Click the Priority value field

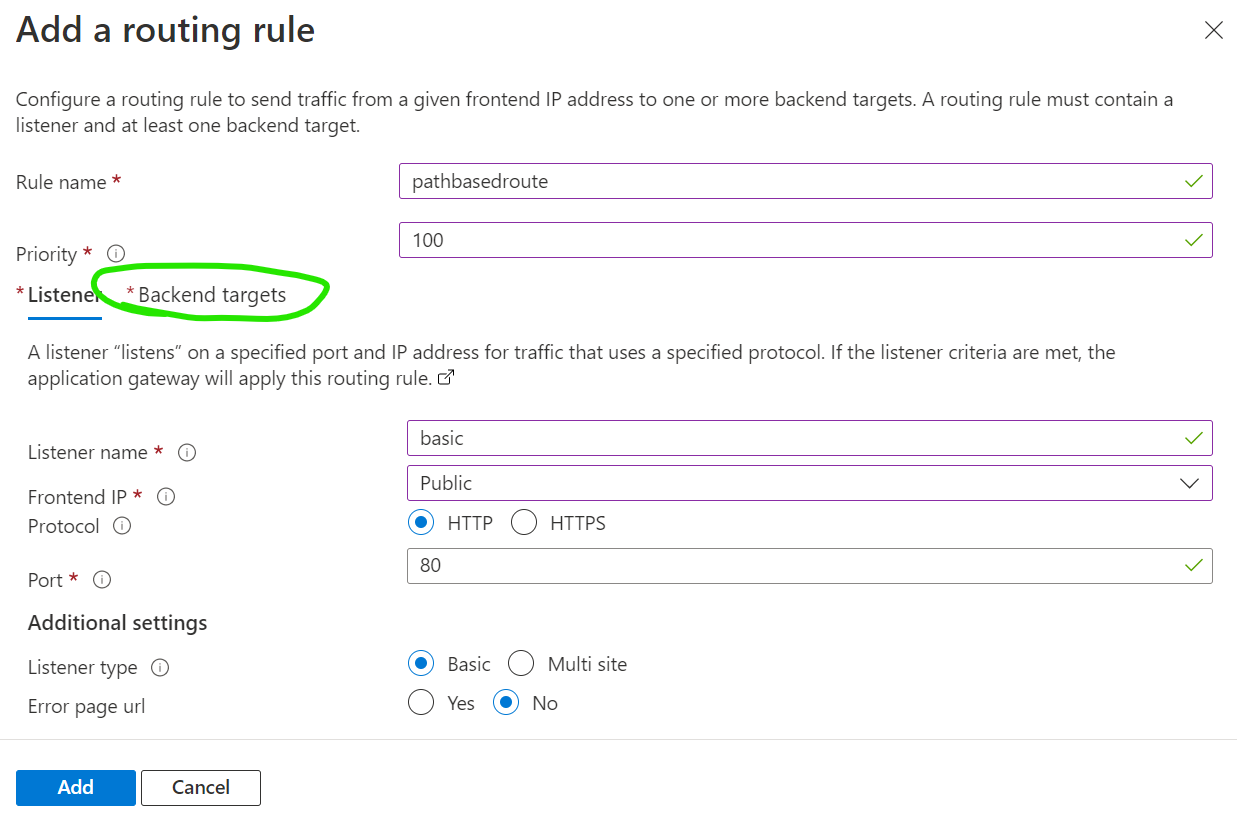700,240
